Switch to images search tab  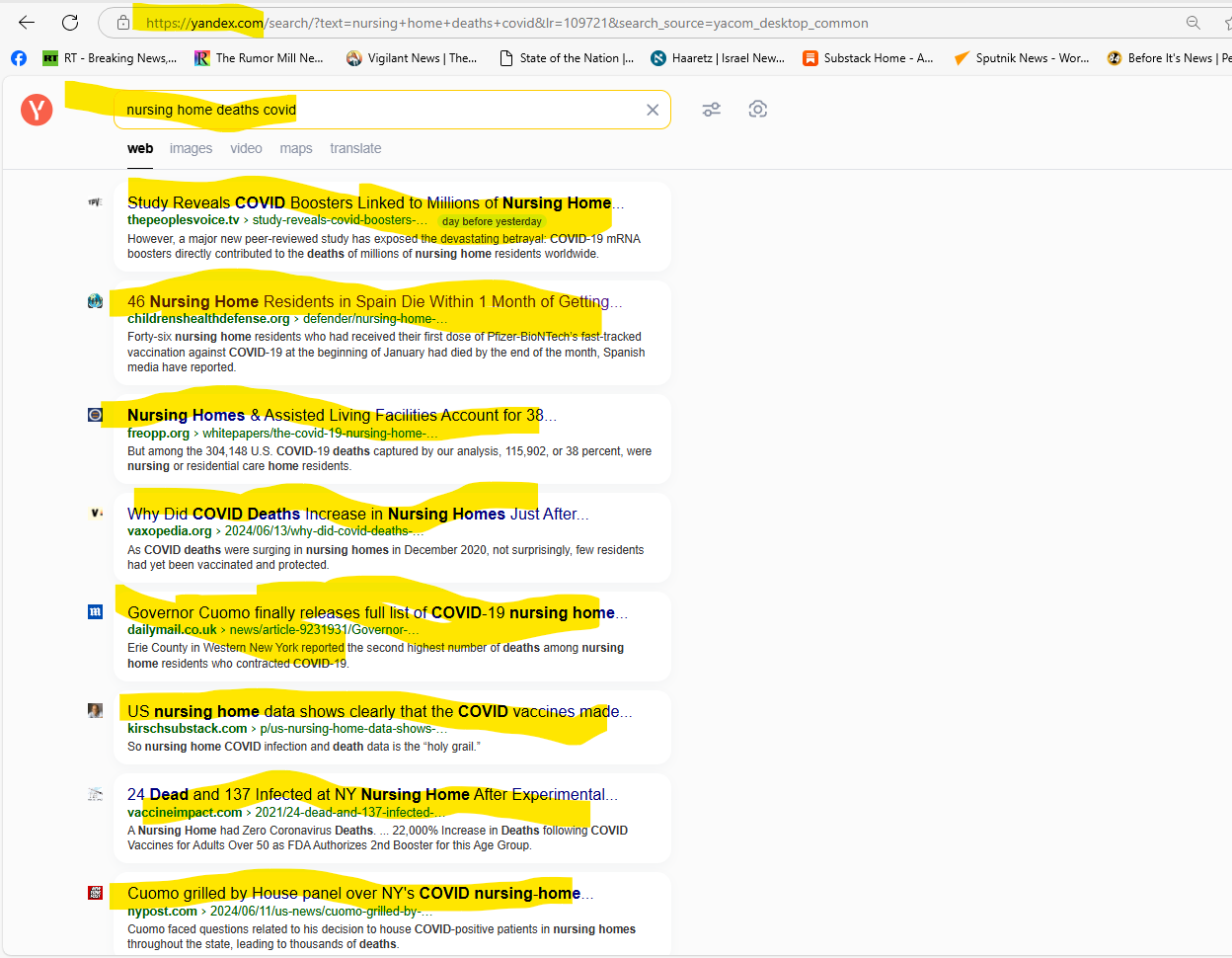pyautogui.click(x=191, y=148)
